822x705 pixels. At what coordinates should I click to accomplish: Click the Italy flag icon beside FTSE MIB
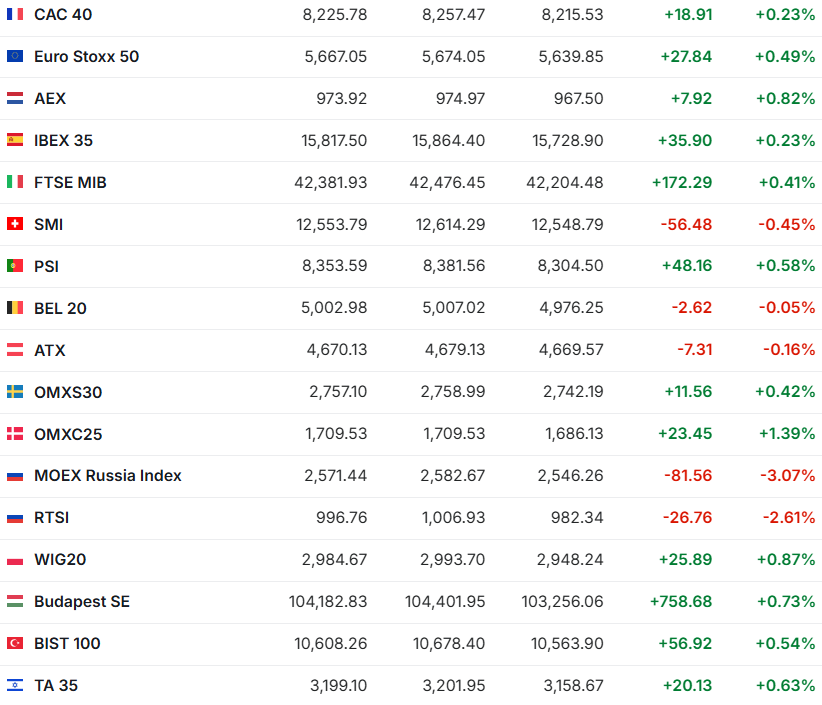coord(15,183)
